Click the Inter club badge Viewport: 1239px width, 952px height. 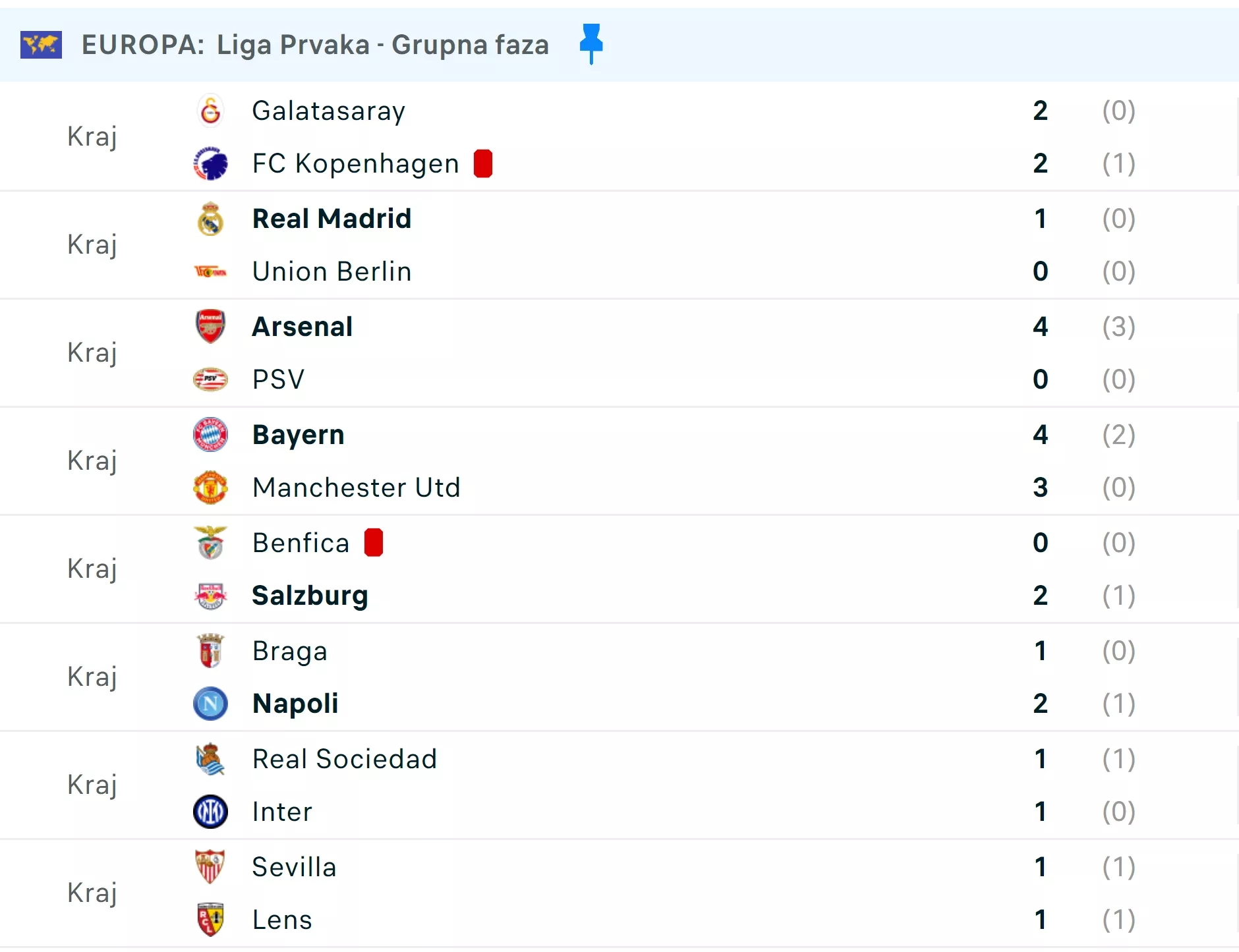[210, 812]
